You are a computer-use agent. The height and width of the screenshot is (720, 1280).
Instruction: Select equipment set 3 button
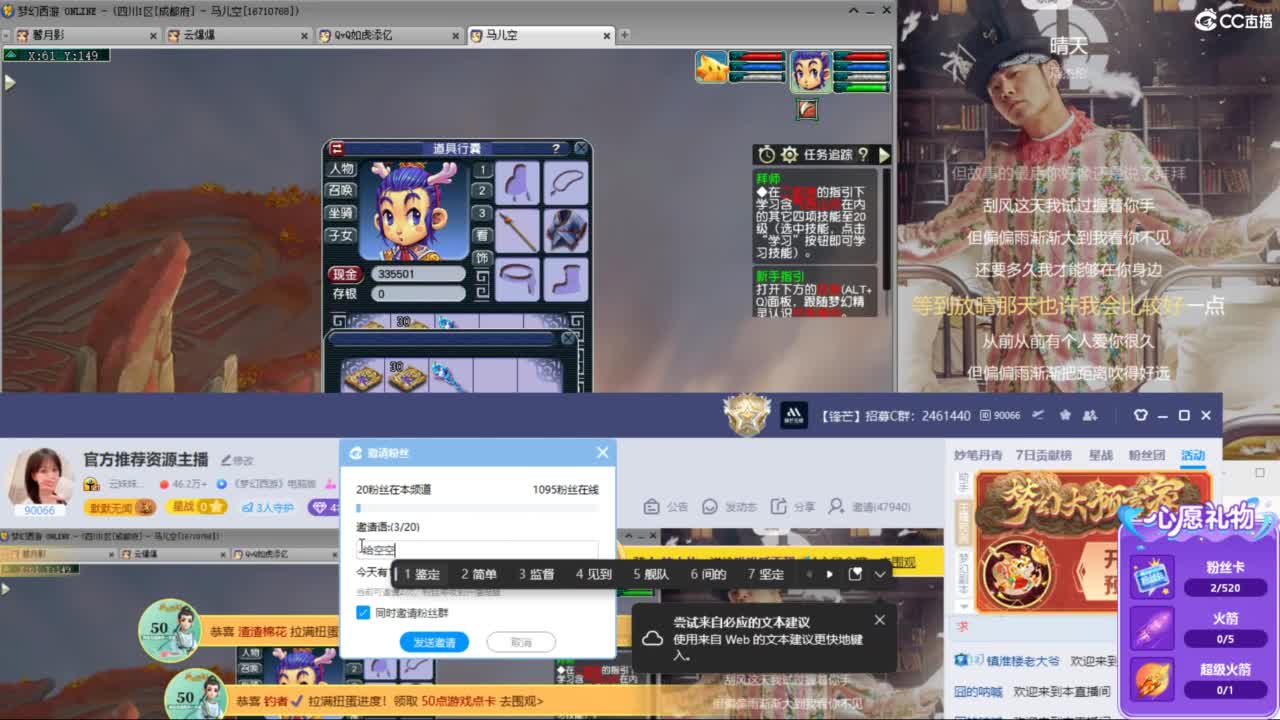point(482,213)
